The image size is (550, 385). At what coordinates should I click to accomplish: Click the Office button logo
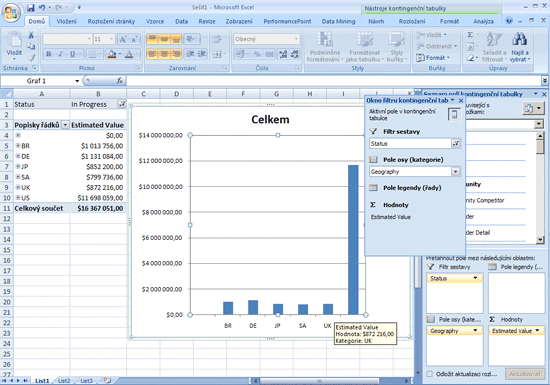11,13
